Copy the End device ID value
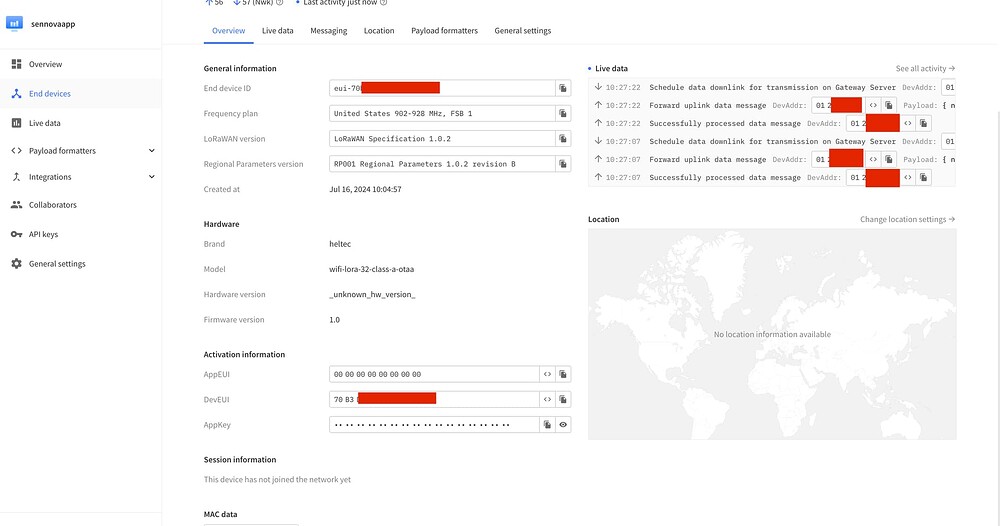 coord(563,88)
